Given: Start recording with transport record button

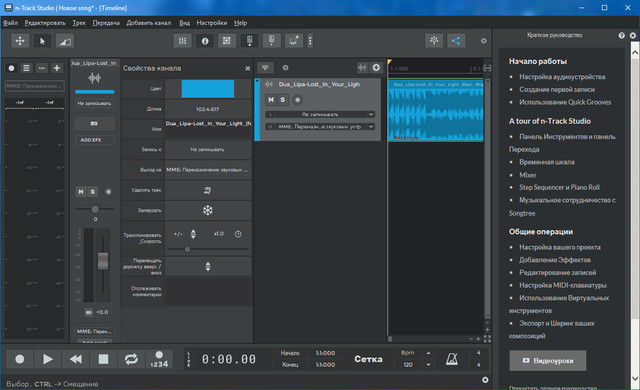Looking at the screenshot, I should tap(20, 359).
